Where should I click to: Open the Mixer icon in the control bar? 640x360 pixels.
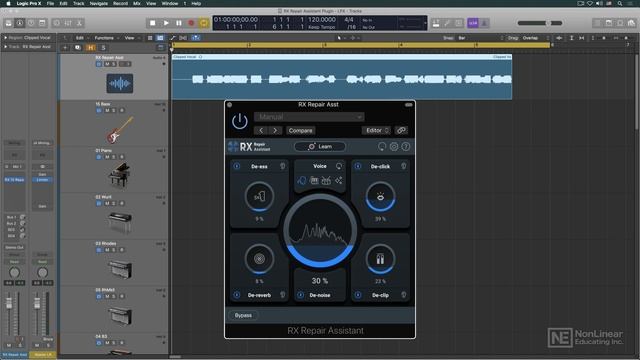point(68,23)
